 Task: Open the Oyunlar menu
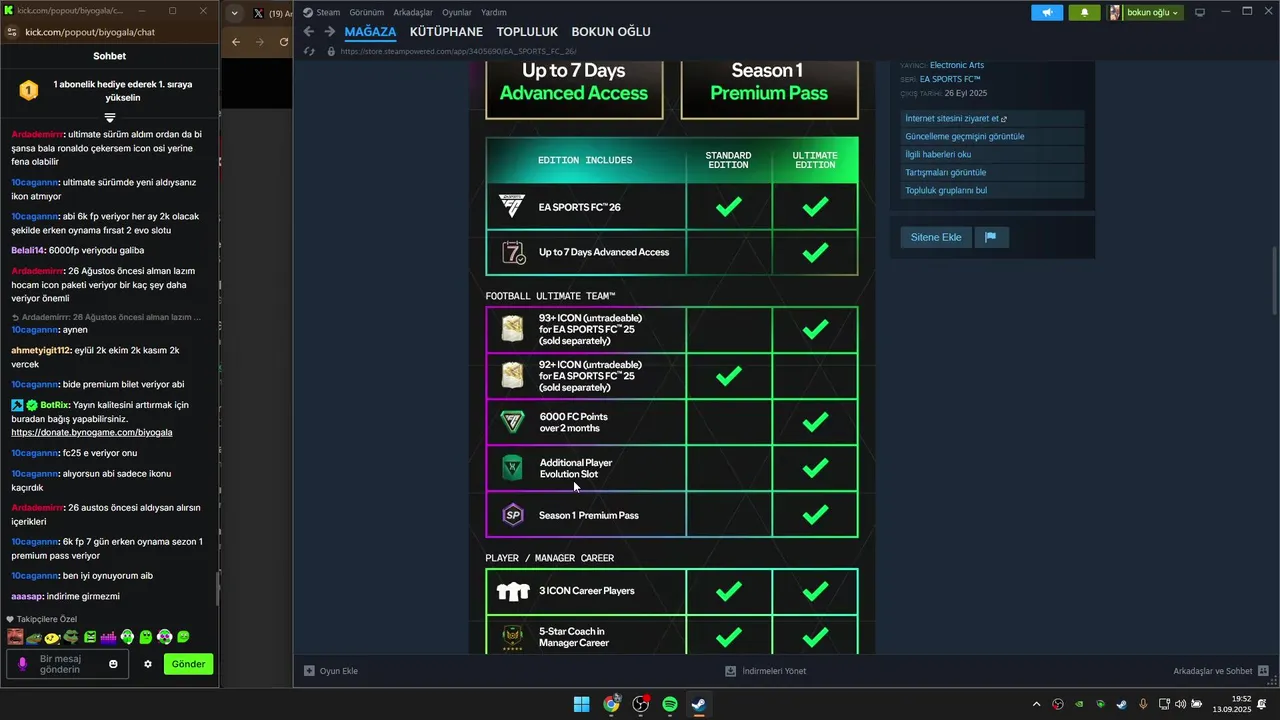(457, 13)
